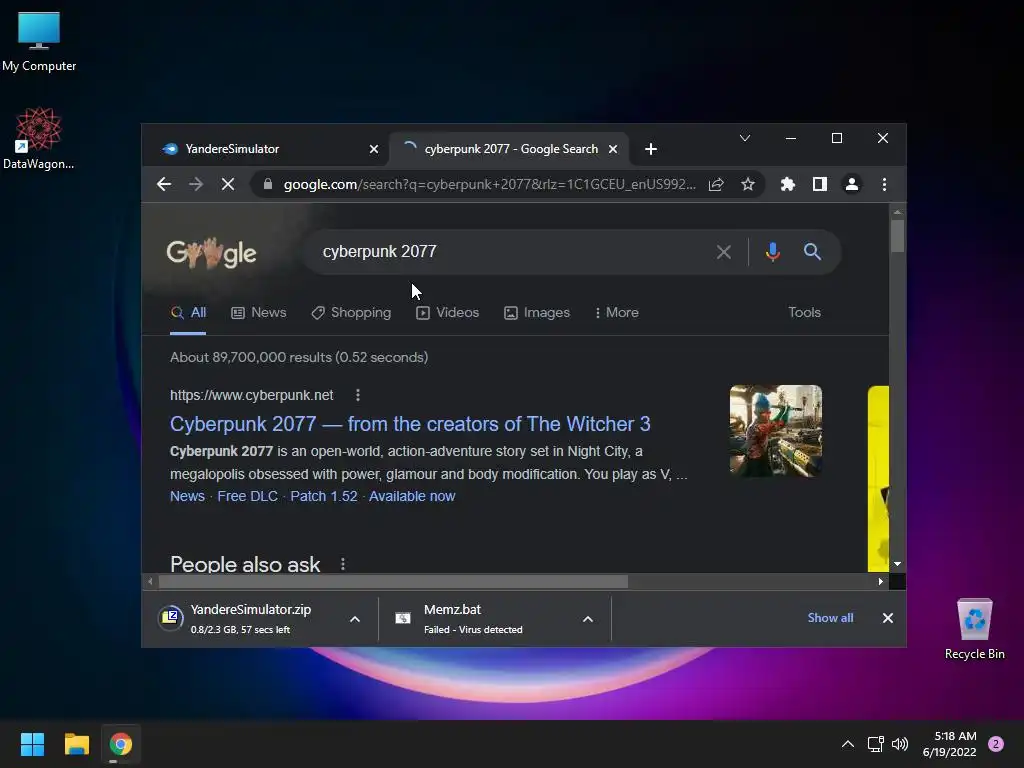Click horizontal scrollbar thumb
The height and width of the screenshot is (768, 1024).
click(x=393, y=582)
